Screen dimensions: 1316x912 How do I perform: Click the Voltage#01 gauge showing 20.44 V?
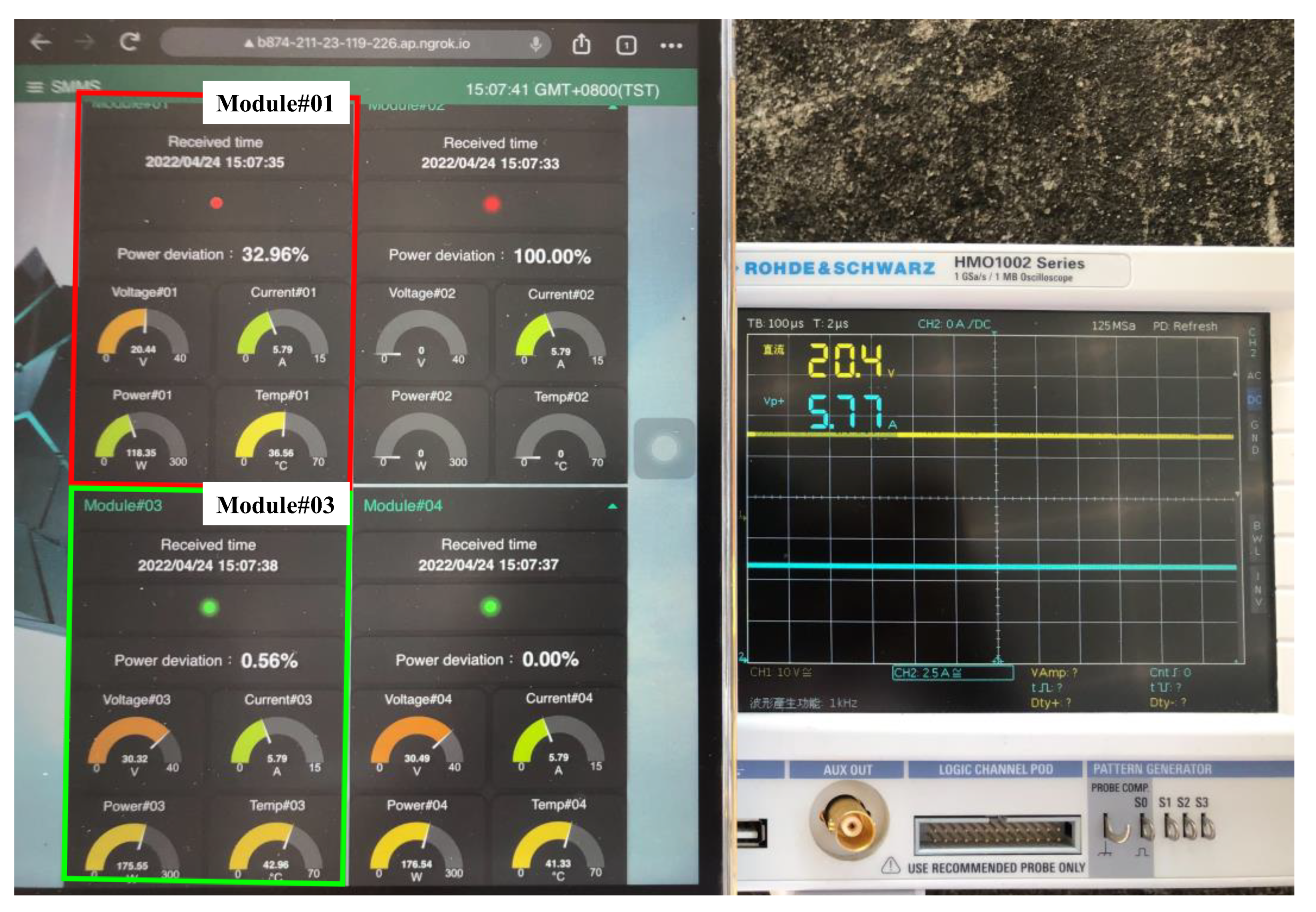click(x=143, y=337)
